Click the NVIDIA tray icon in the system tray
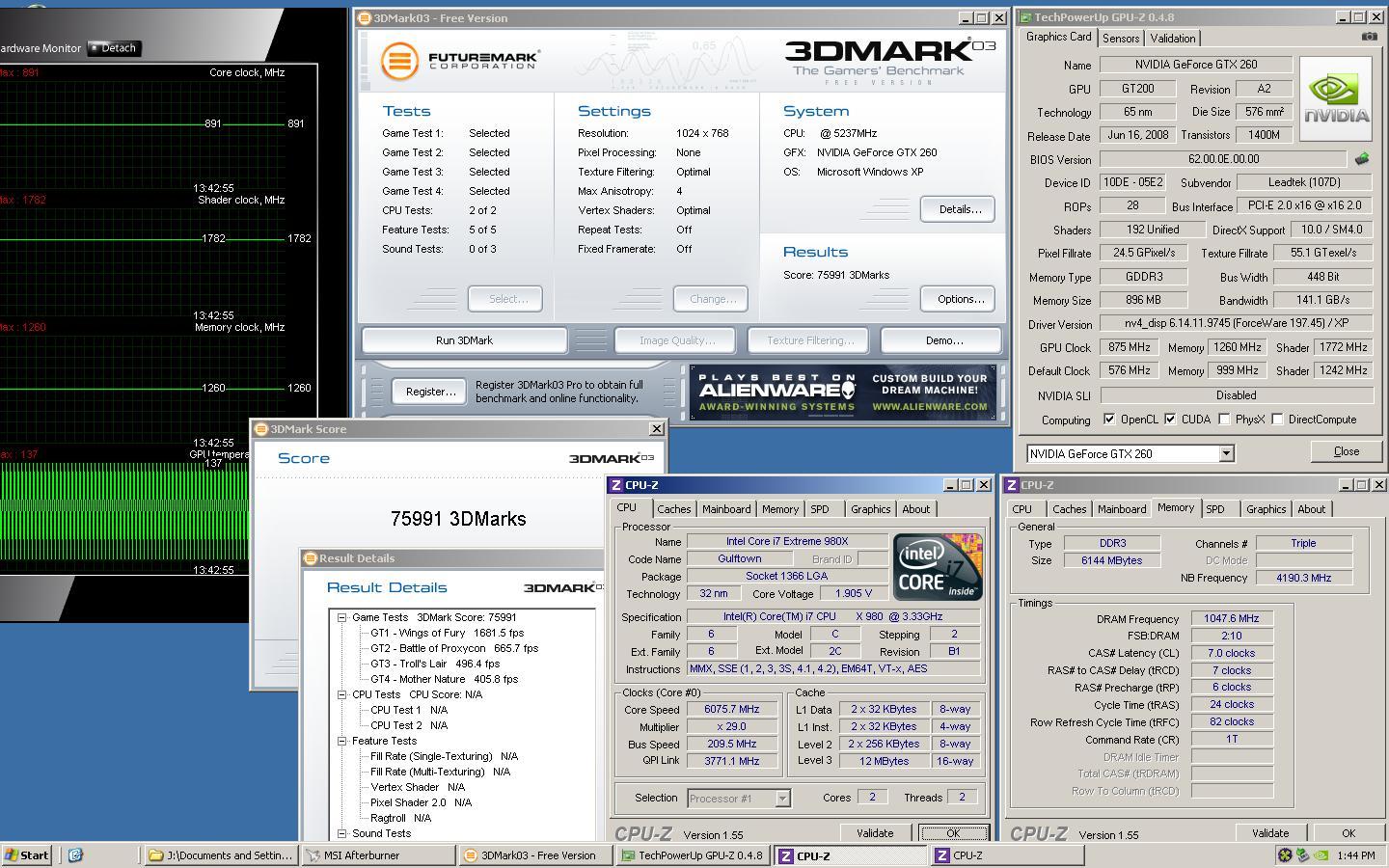The height and width of the screenshot is (868, 1389). pos(1321,855)
